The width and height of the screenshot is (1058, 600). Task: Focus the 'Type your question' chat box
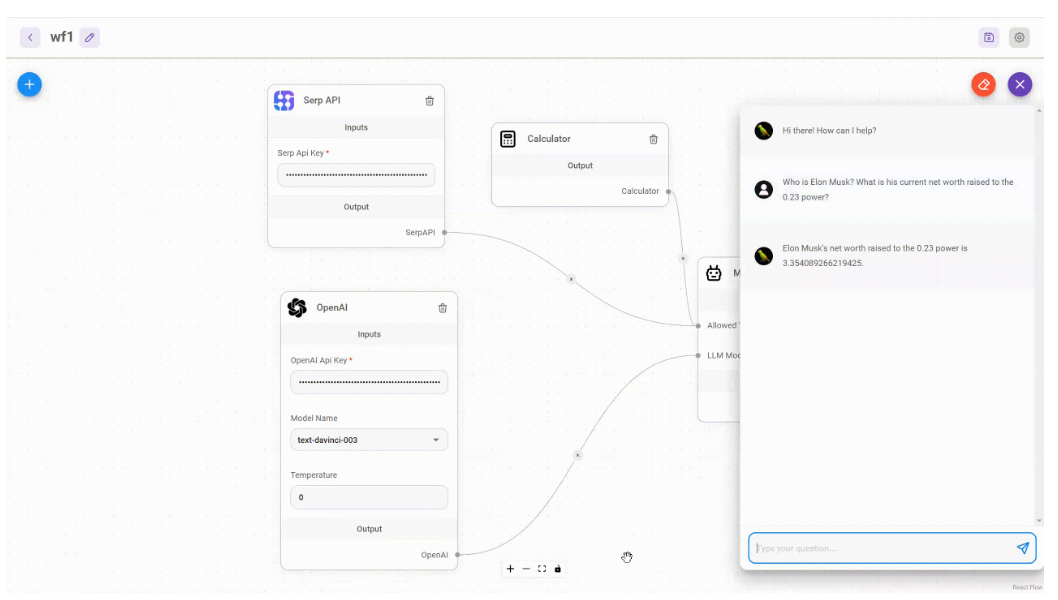coord(880,548)
